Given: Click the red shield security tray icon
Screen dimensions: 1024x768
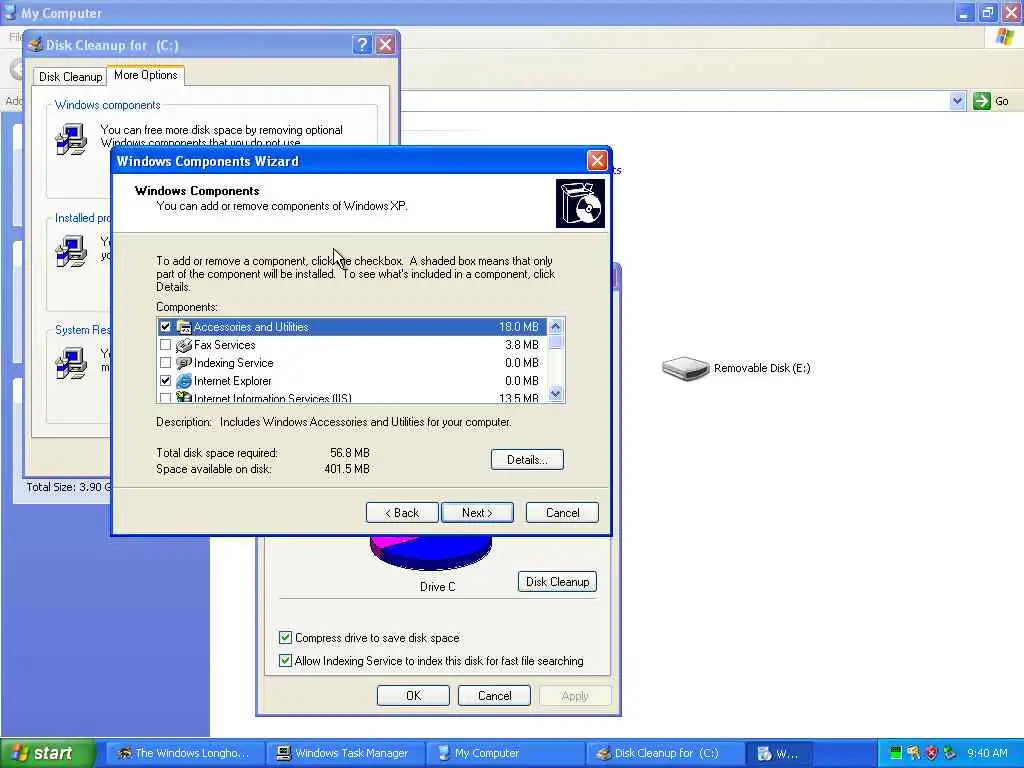Looking at the screenshot, I should (x=931, y=753).
